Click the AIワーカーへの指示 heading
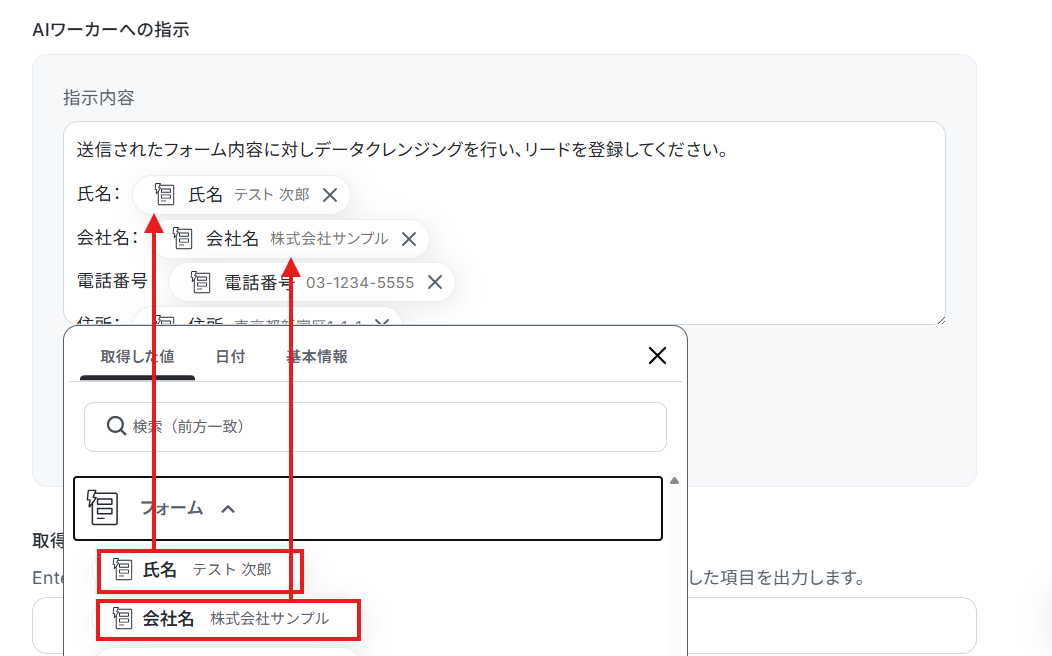Screen dimensions: 1052x656 pos(111,30)
